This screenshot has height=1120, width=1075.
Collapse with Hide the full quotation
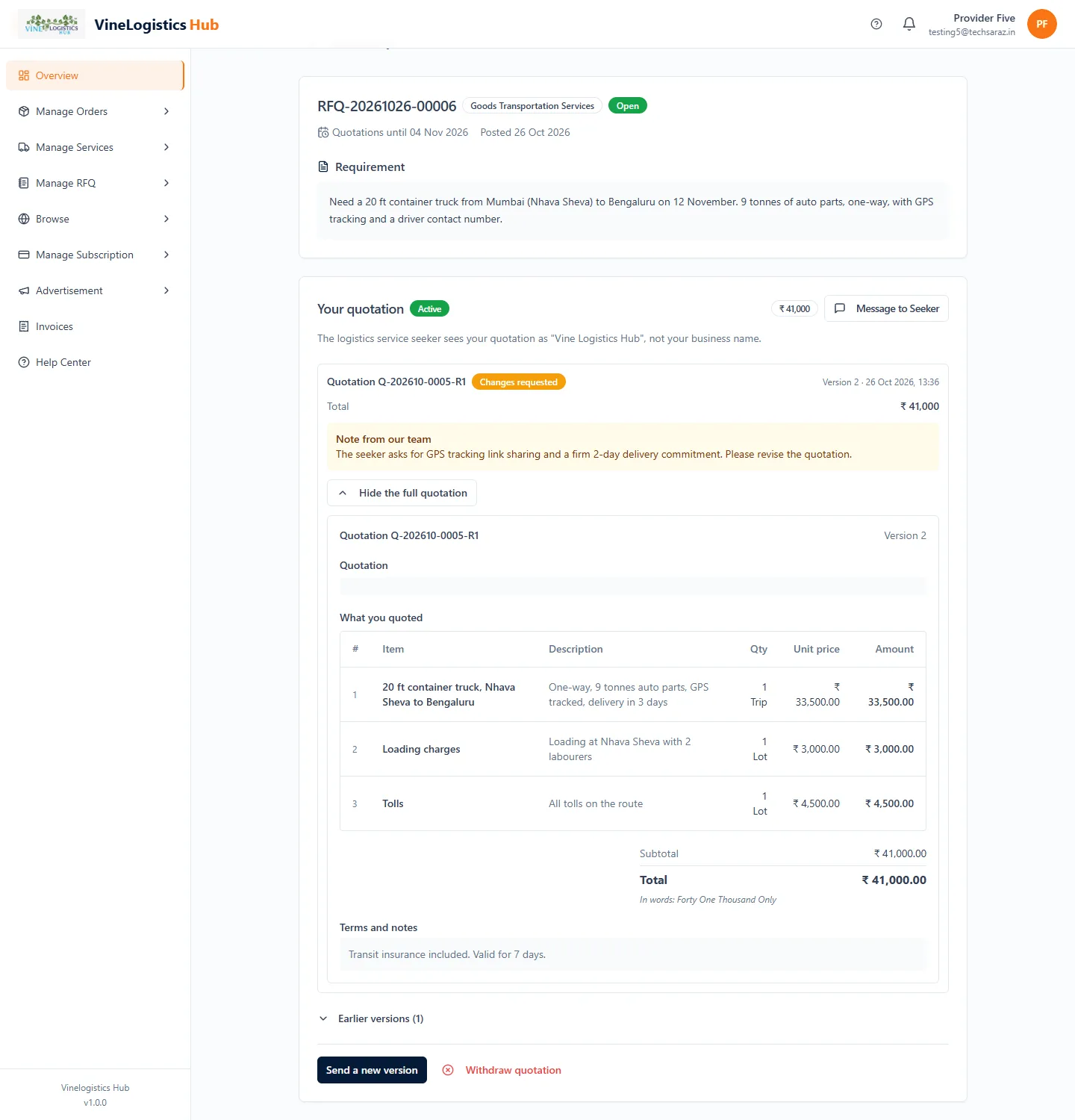[402, 493]
